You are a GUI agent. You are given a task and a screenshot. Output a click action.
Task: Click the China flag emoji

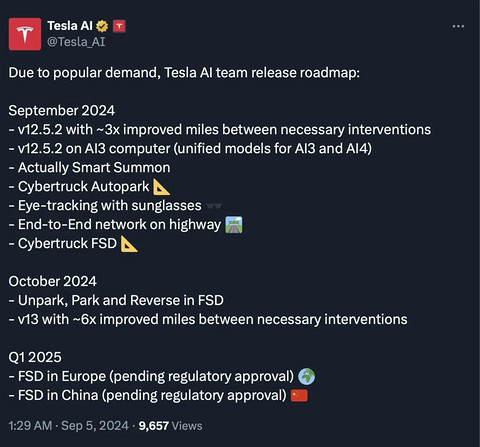pos(299,396)
